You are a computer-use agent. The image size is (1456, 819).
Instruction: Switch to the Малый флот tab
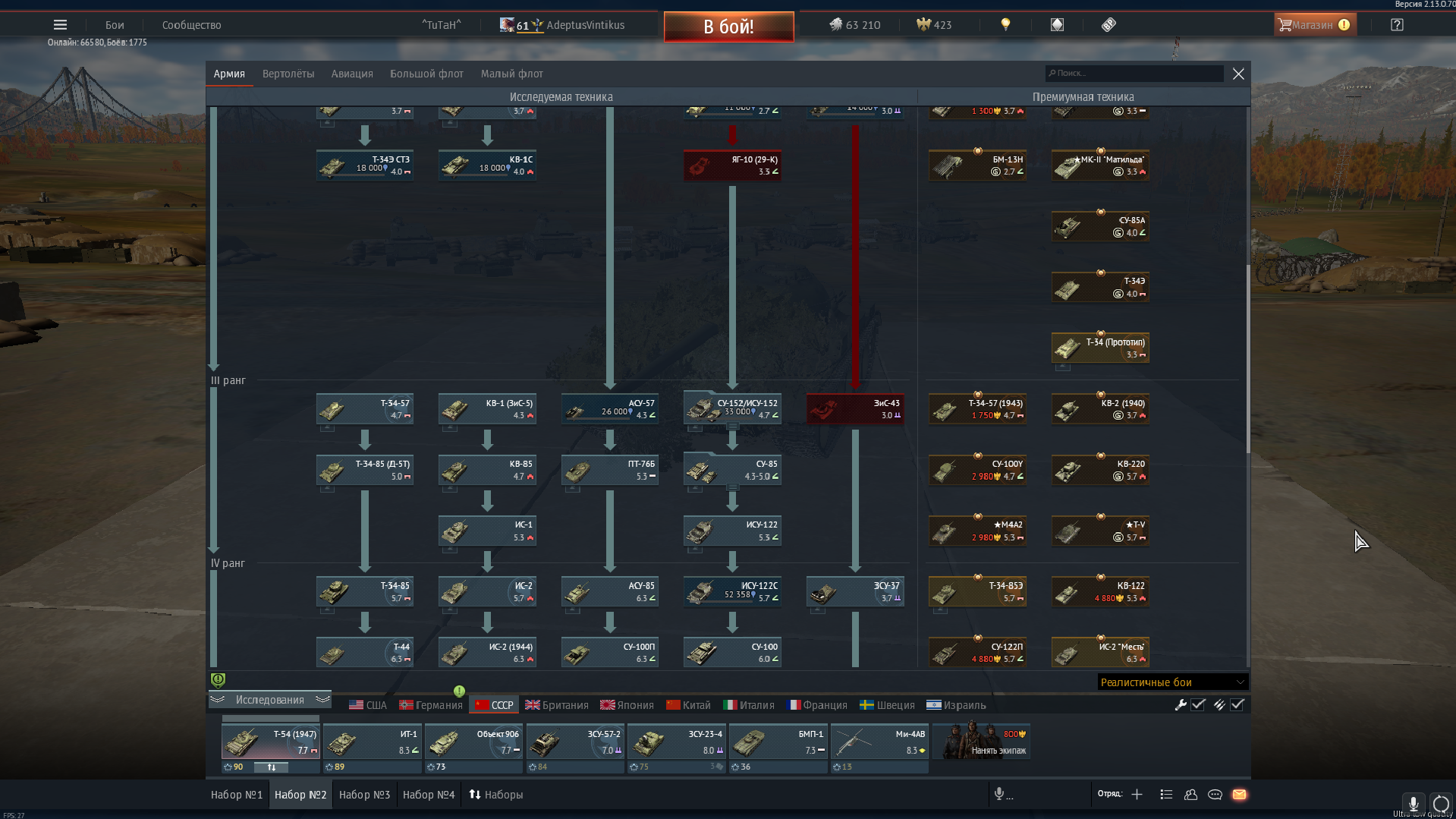coord(512,74)
